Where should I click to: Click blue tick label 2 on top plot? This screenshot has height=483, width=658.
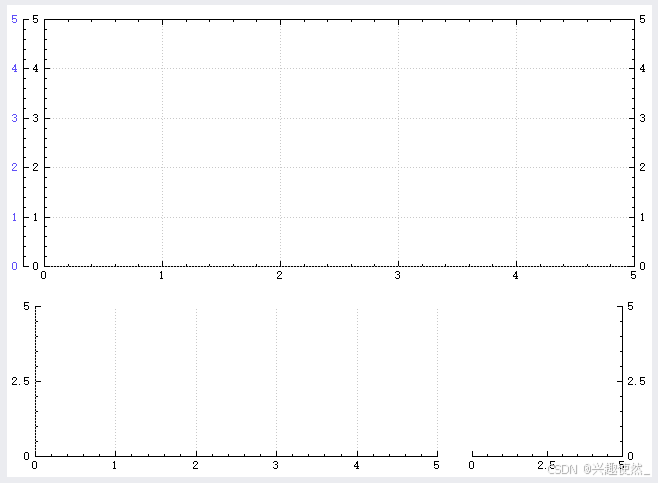[x=14, y=167]
